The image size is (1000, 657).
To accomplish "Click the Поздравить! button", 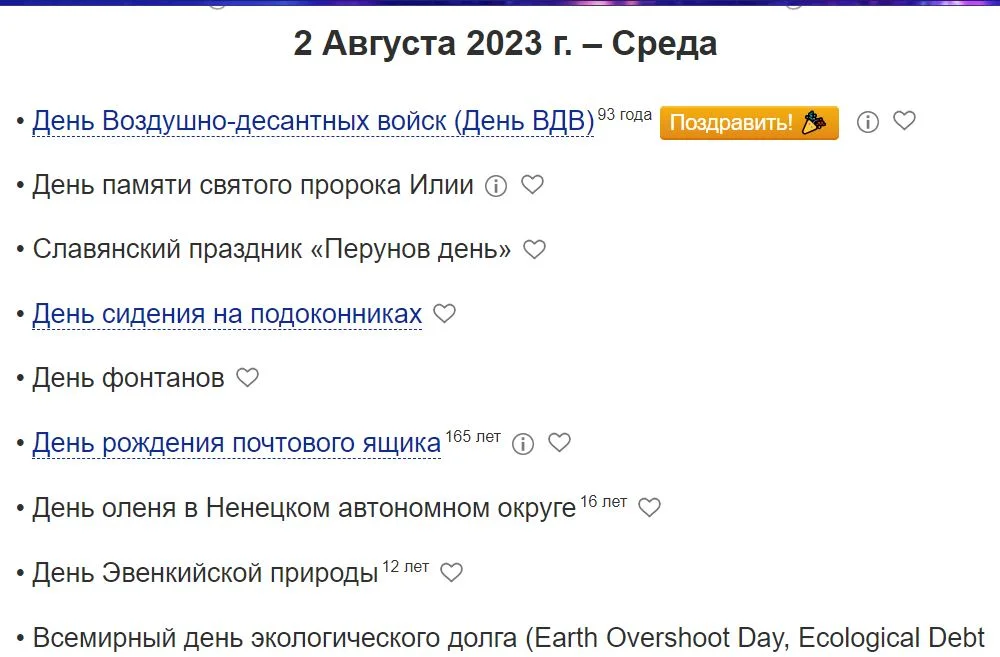I will tap(748, 122).
